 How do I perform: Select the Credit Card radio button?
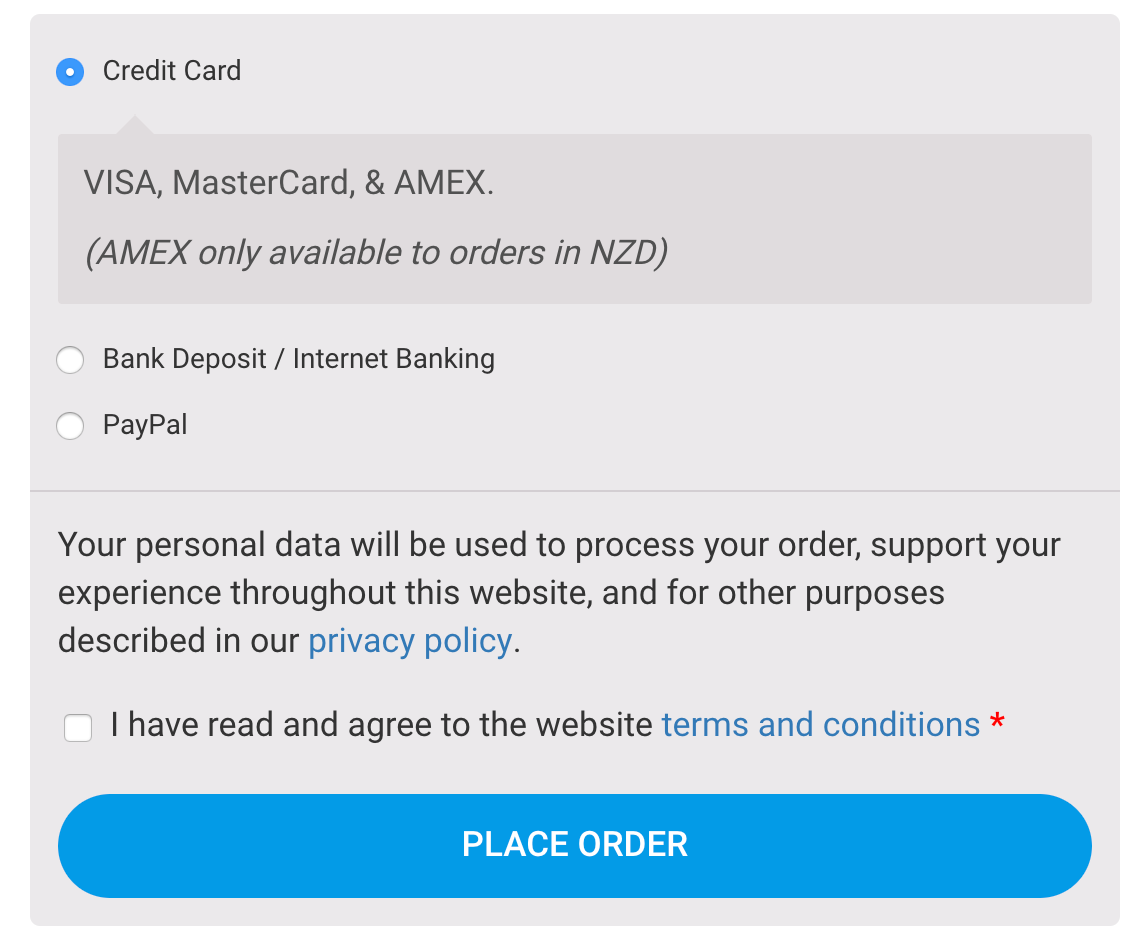click(x=70, y=72)
